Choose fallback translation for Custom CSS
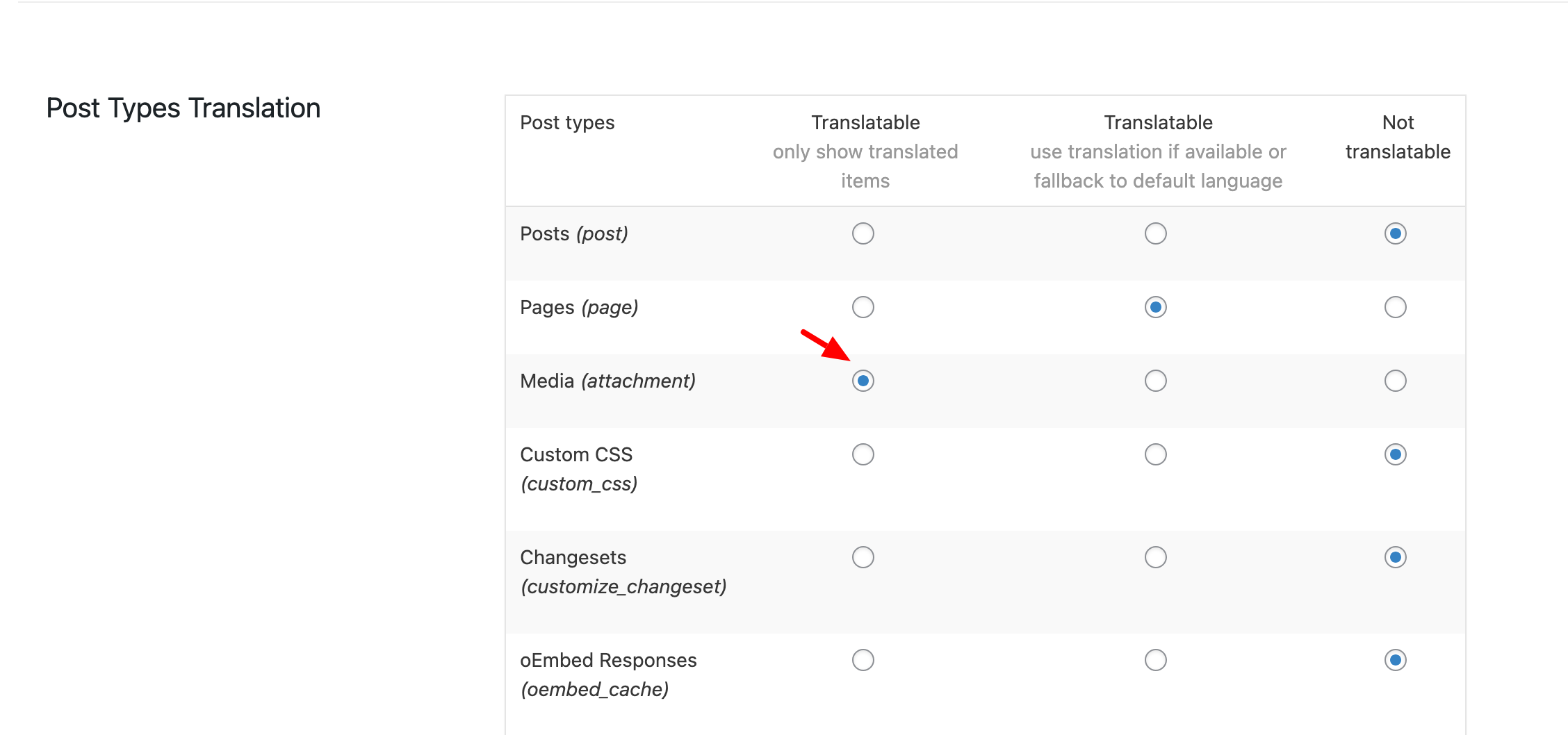The width and height of the screenshot is (1568, 735). [1156, 454]
